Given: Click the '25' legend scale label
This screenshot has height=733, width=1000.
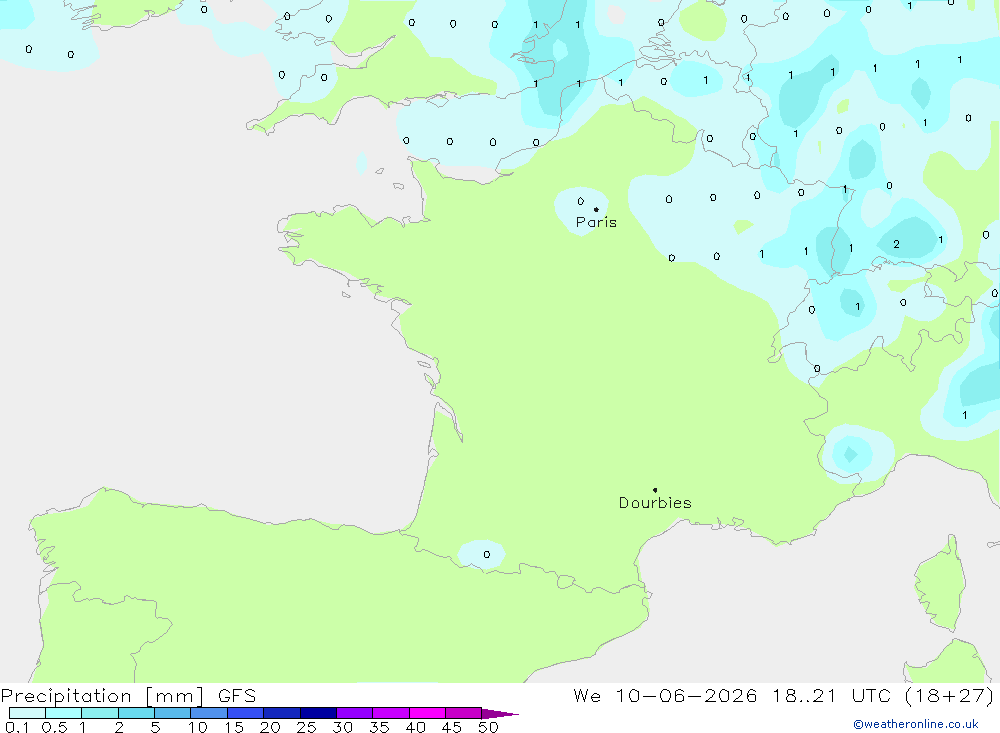Looking at the screenshot, I should click(x=306, y=727).
